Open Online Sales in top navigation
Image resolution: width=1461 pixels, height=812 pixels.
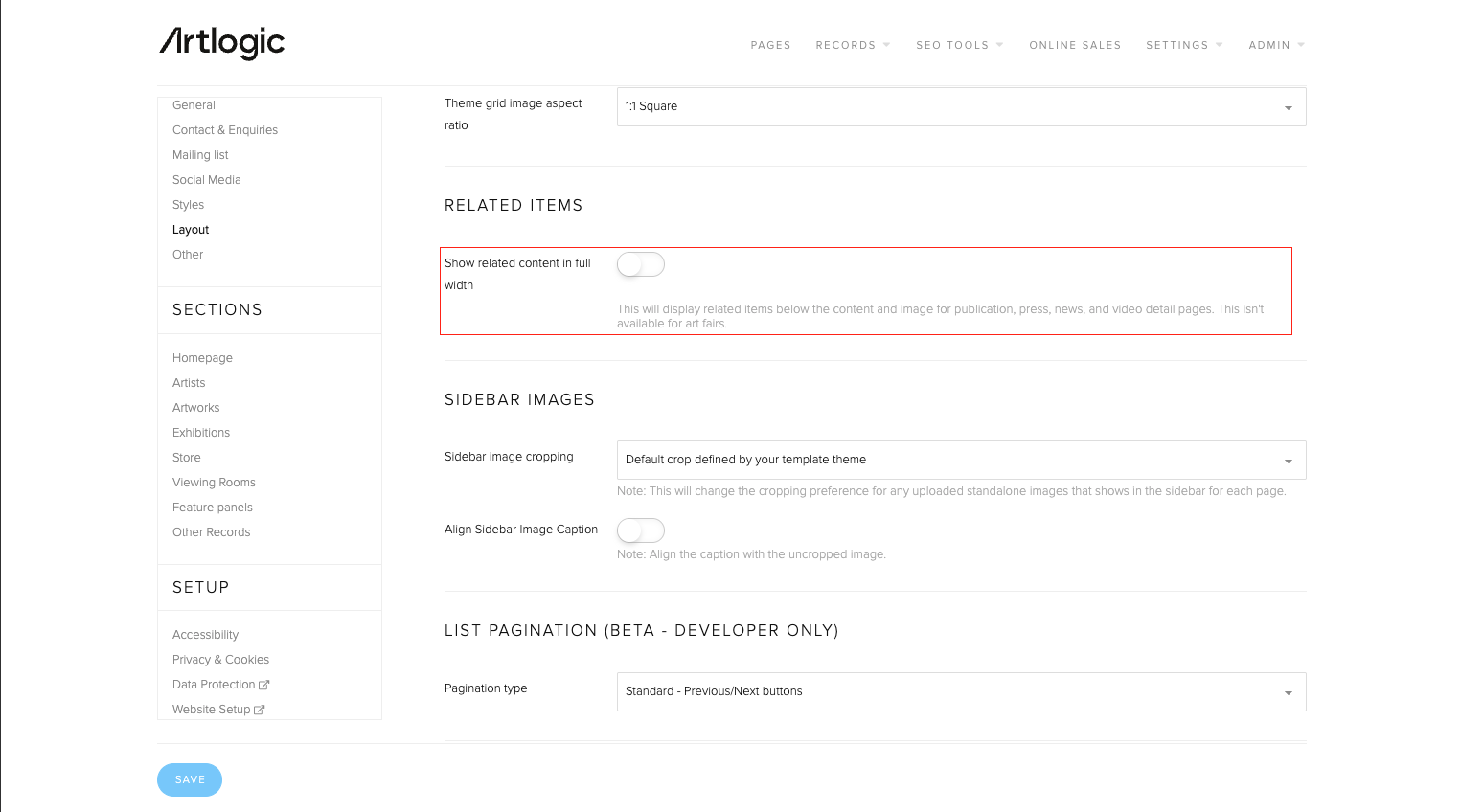pyautogui.click(x=1075, y=45)
